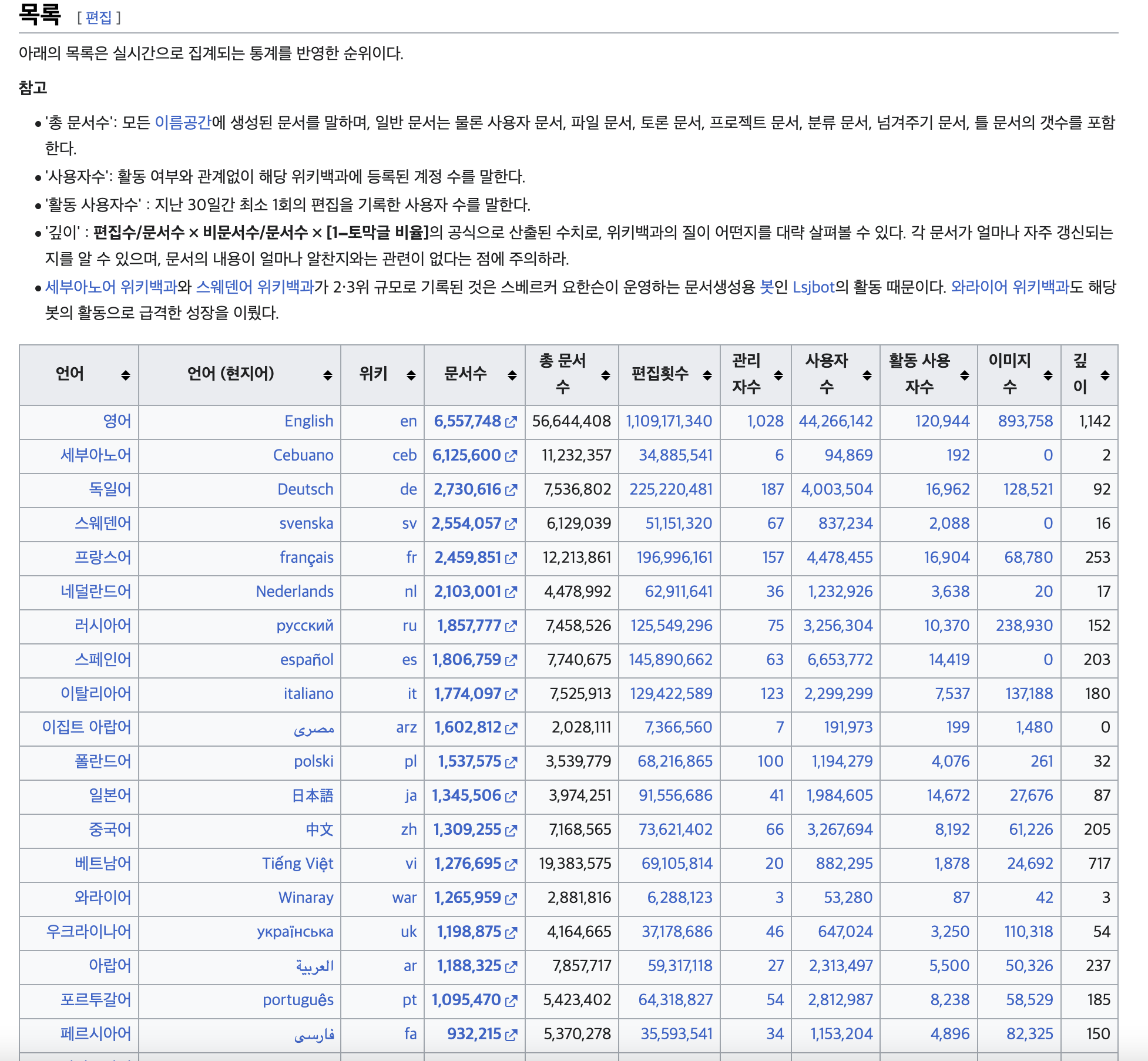Sort by 언어 (현지어) column arrows
1148x1061 pixels.
(327, 375)
